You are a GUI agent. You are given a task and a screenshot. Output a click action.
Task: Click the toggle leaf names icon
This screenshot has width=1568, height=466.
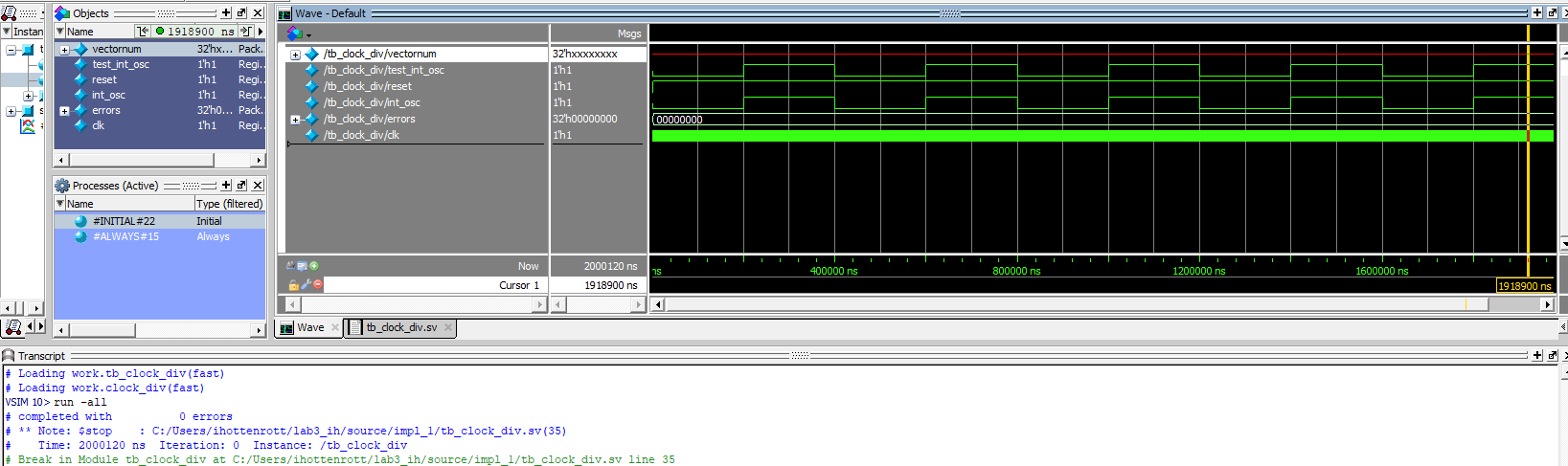click(290, 266)
